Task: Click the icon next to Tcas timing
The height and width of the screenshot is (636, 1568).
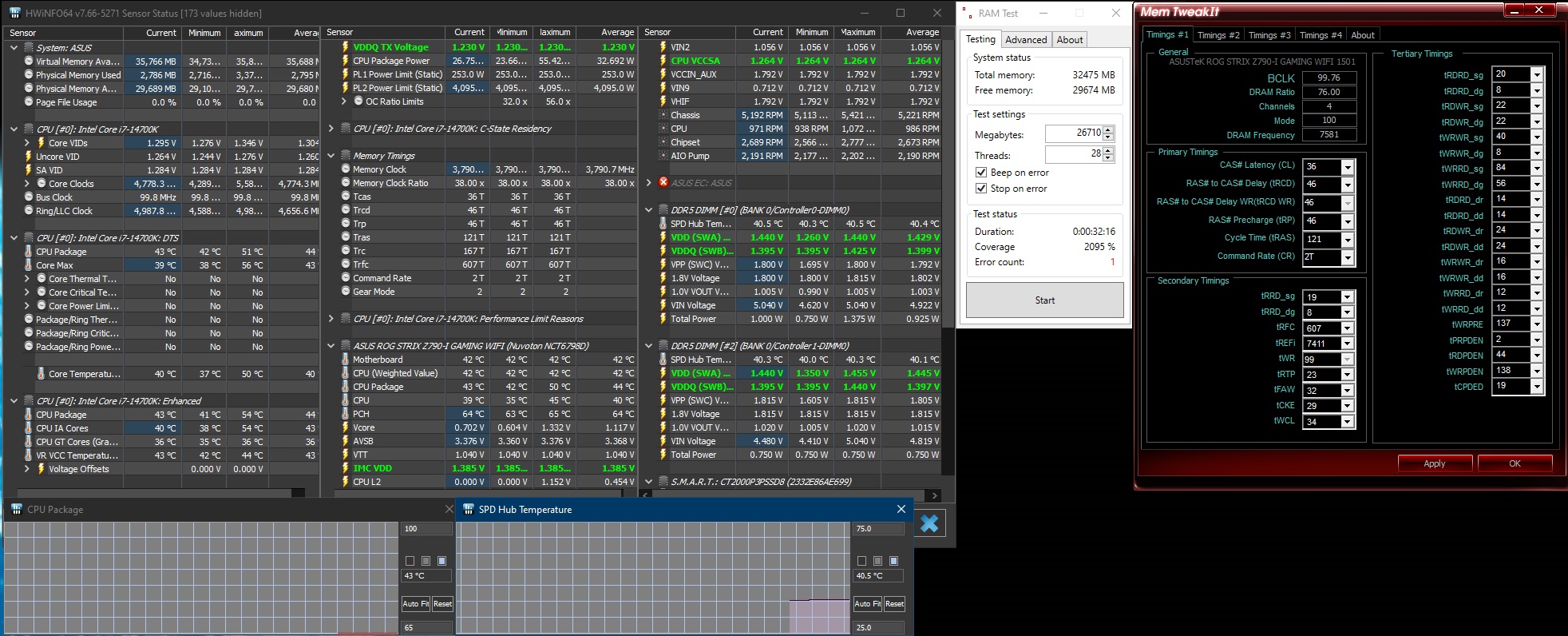Action: 346,197
